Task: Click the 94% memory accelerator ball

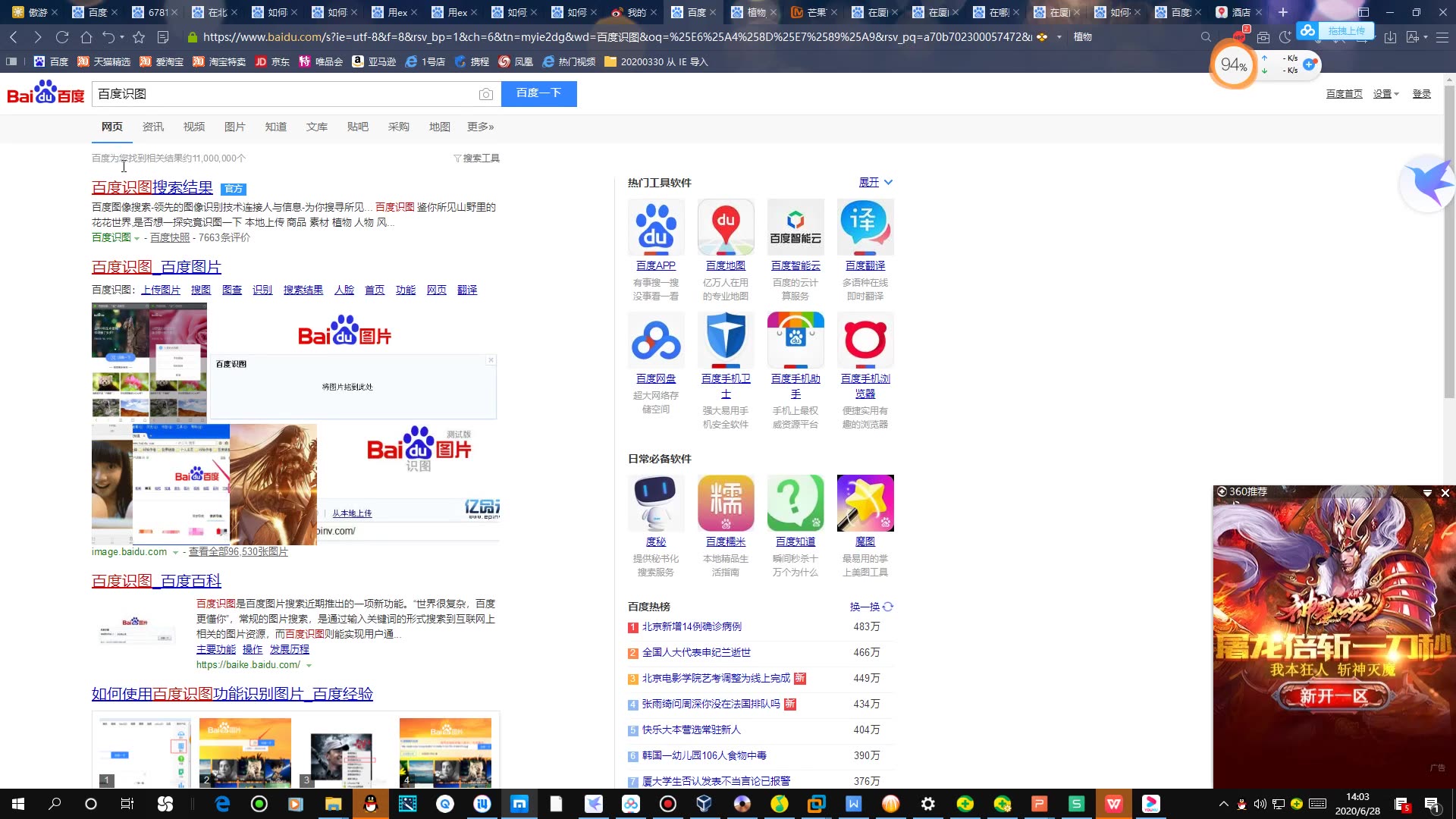Action: [1234, 65]
